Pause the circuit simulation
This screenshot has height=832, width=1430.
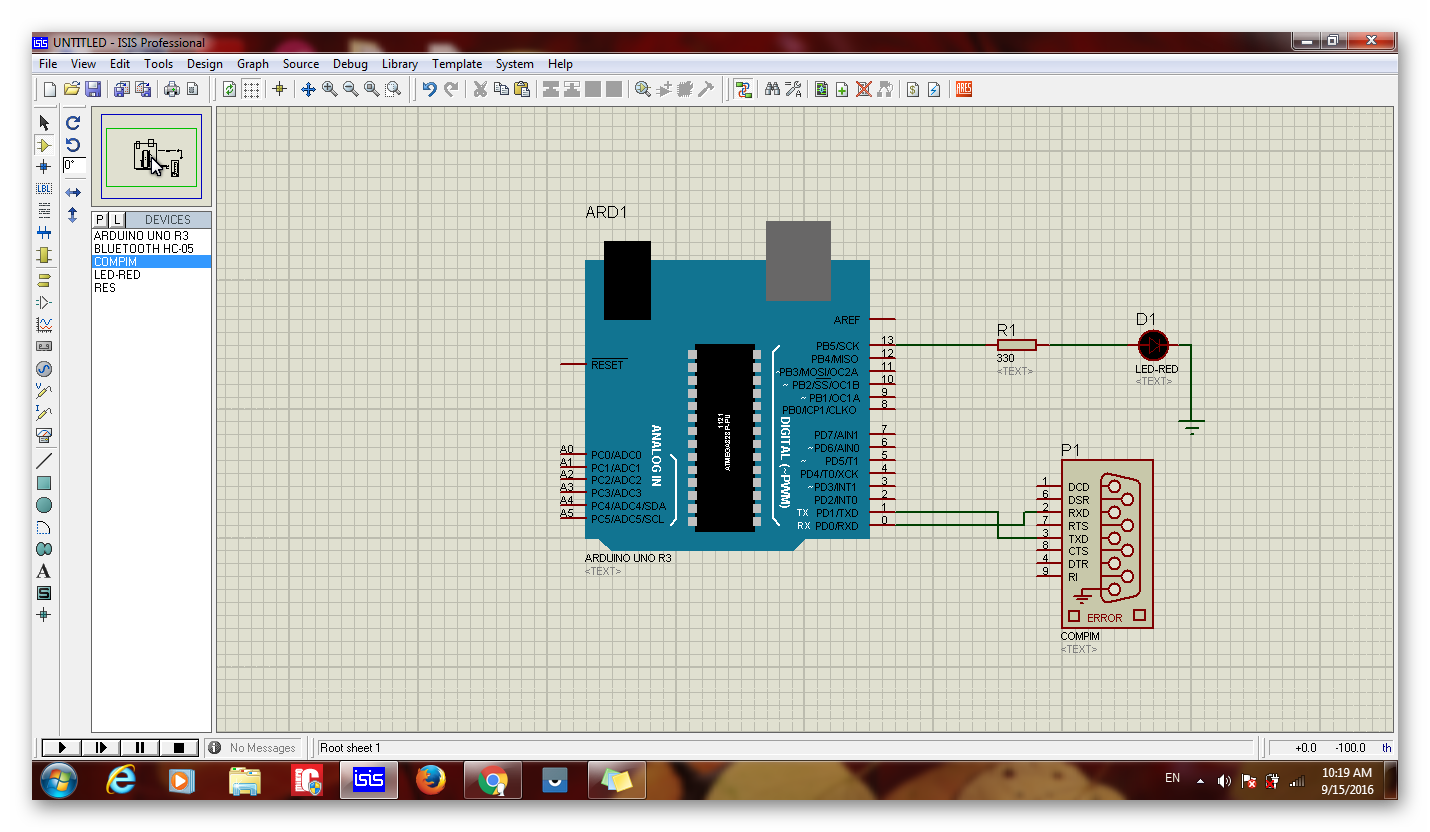click(139, 747)
